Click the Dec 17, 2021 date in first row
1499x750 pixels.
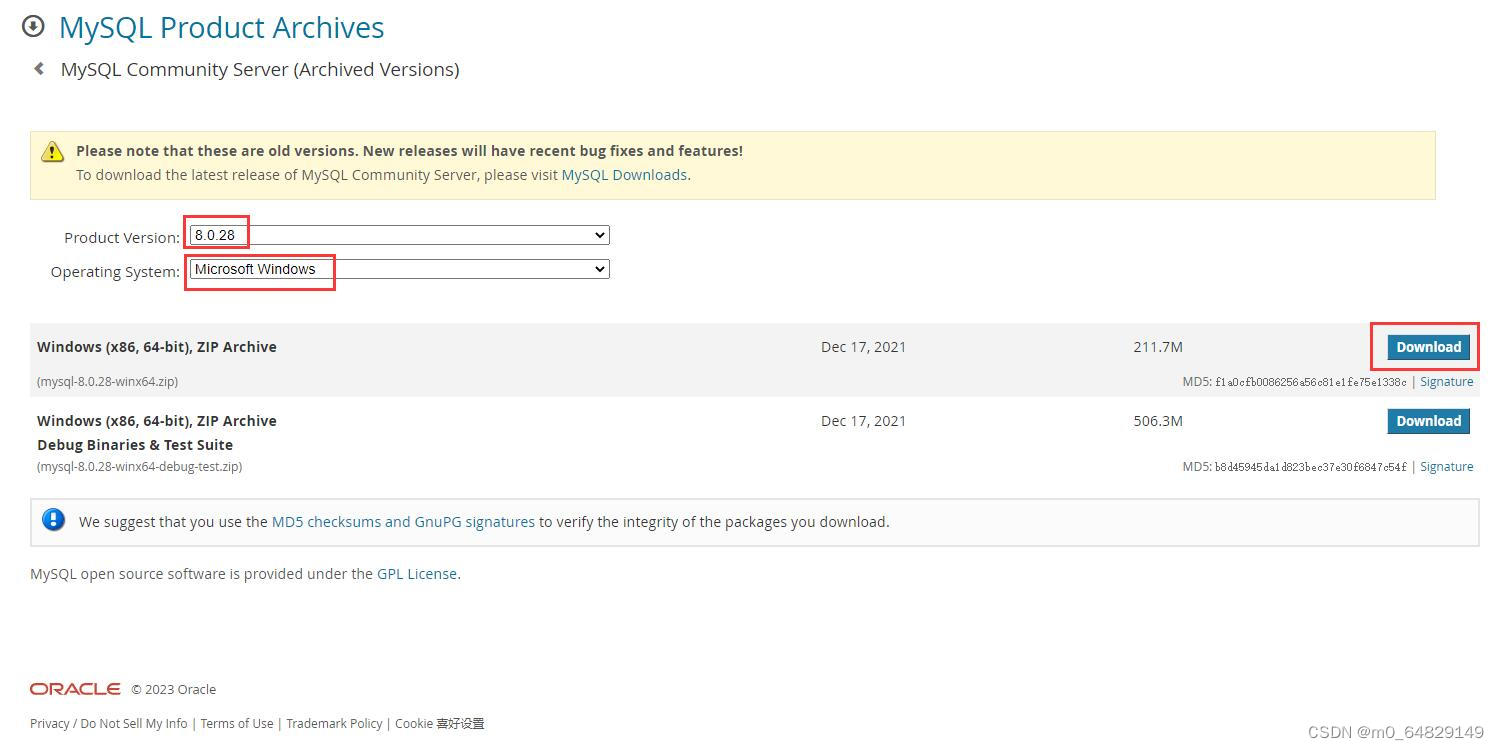pyautogui.click(x=863, y=347)
